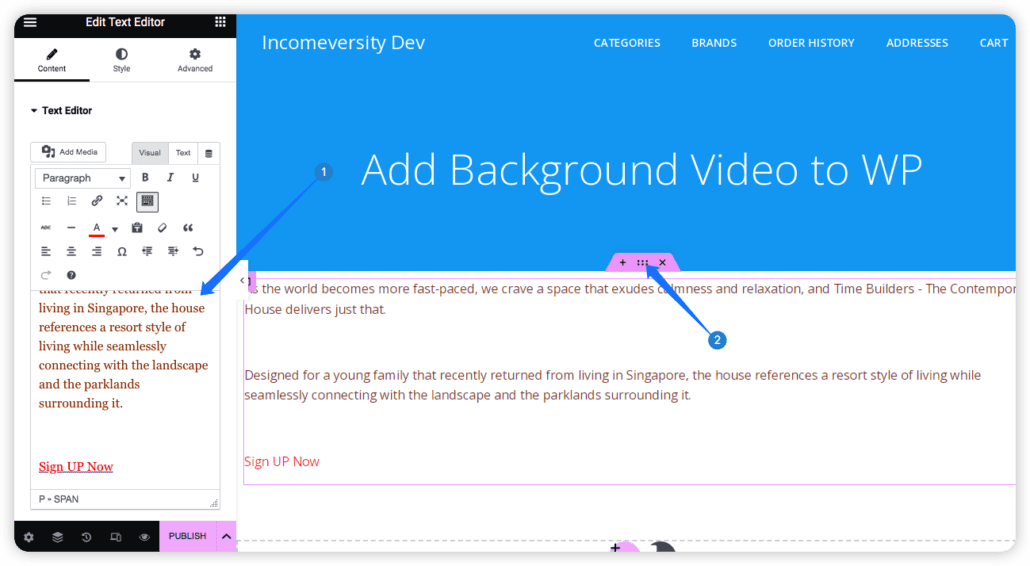The image size is (1030, 566).
Task: Open page settings gear in footer
Action: [x=28, y=537]
